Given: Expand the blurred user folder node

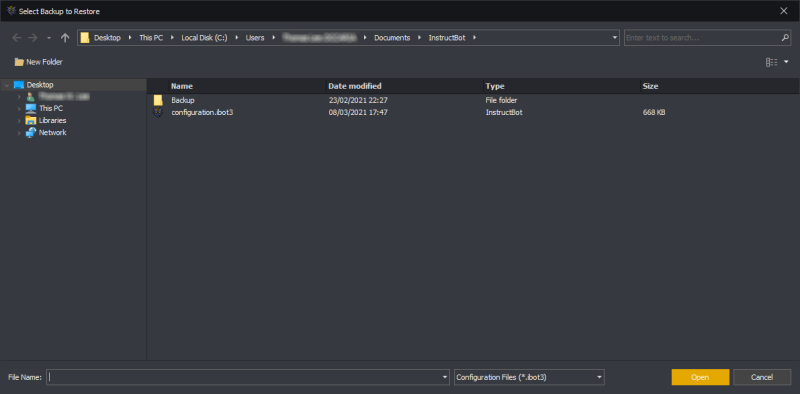Looking at the screenshot, I should pyautogui.click(x=19, y=96).
